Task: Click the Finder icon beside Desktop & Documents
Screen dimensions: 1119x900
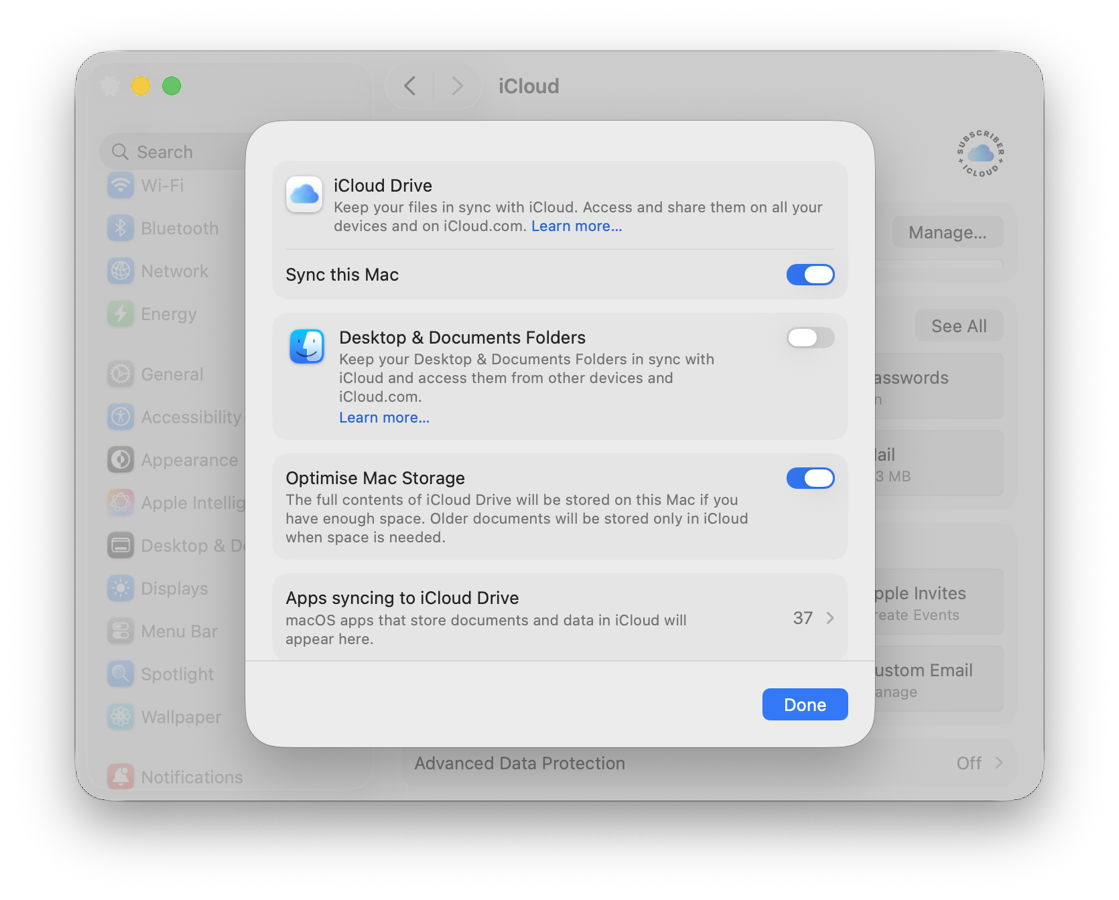Action: click(x=307, y=347)
